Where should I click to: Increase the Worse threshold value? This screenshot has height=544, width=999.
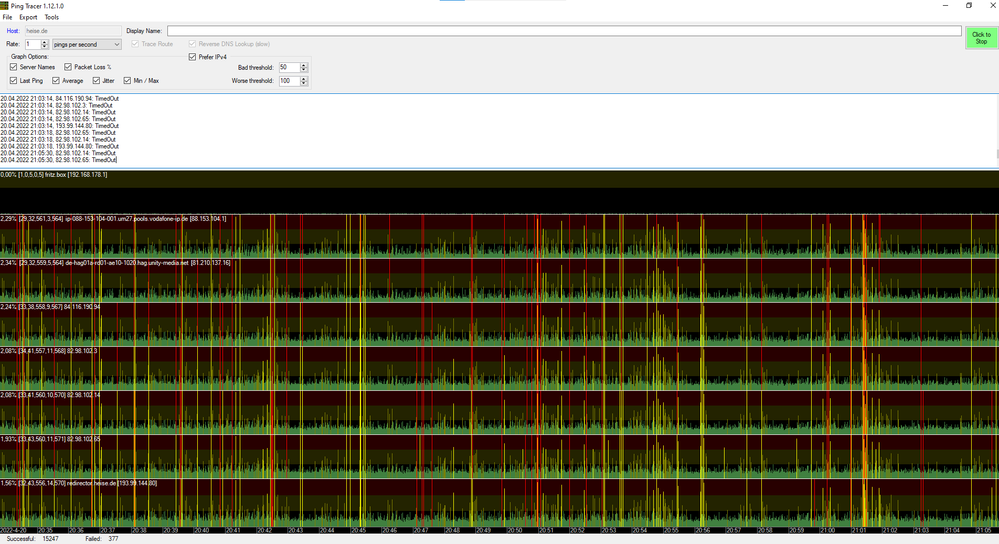pyautogui.click(x=304, y=78)
